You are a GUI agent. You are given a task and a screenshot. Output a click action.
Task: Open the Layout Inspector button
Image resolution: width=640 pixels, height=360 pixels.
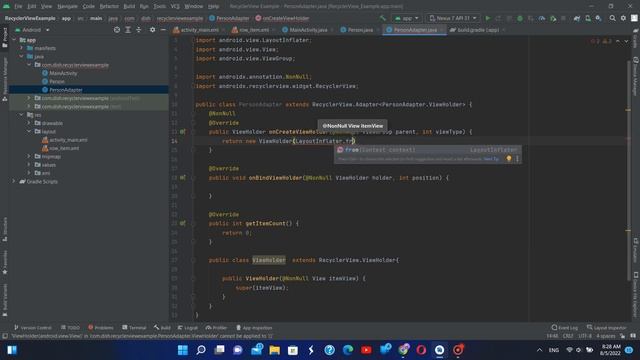[x=607, y=328]
